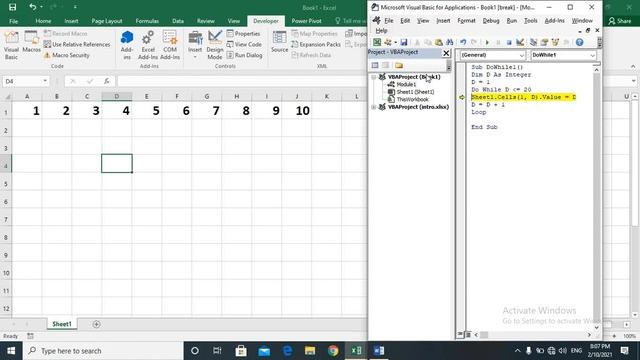Open the VBA Insert menu
The width and height of the screenshot is (640, 360).
coord(443,20)
